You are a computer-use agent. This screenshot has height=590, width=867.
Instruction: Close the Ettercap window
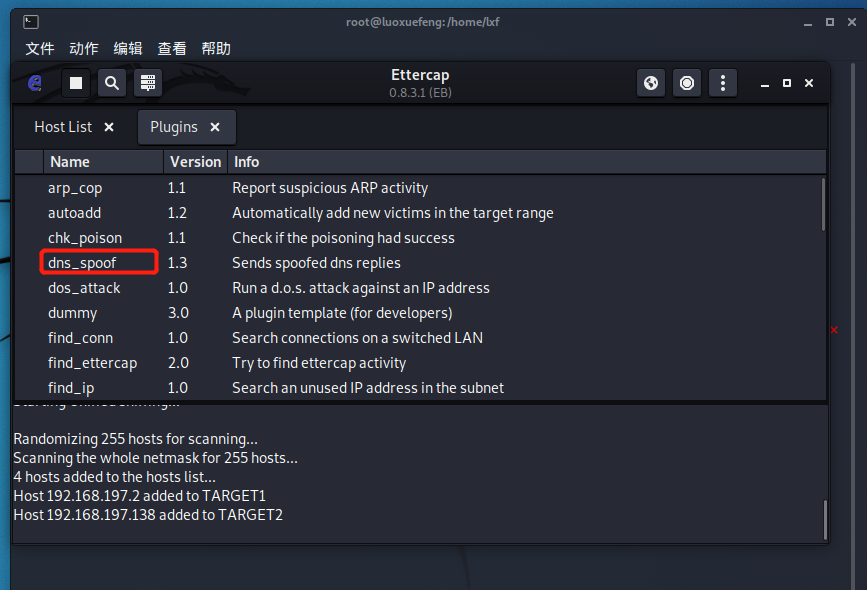click(809, 83)
